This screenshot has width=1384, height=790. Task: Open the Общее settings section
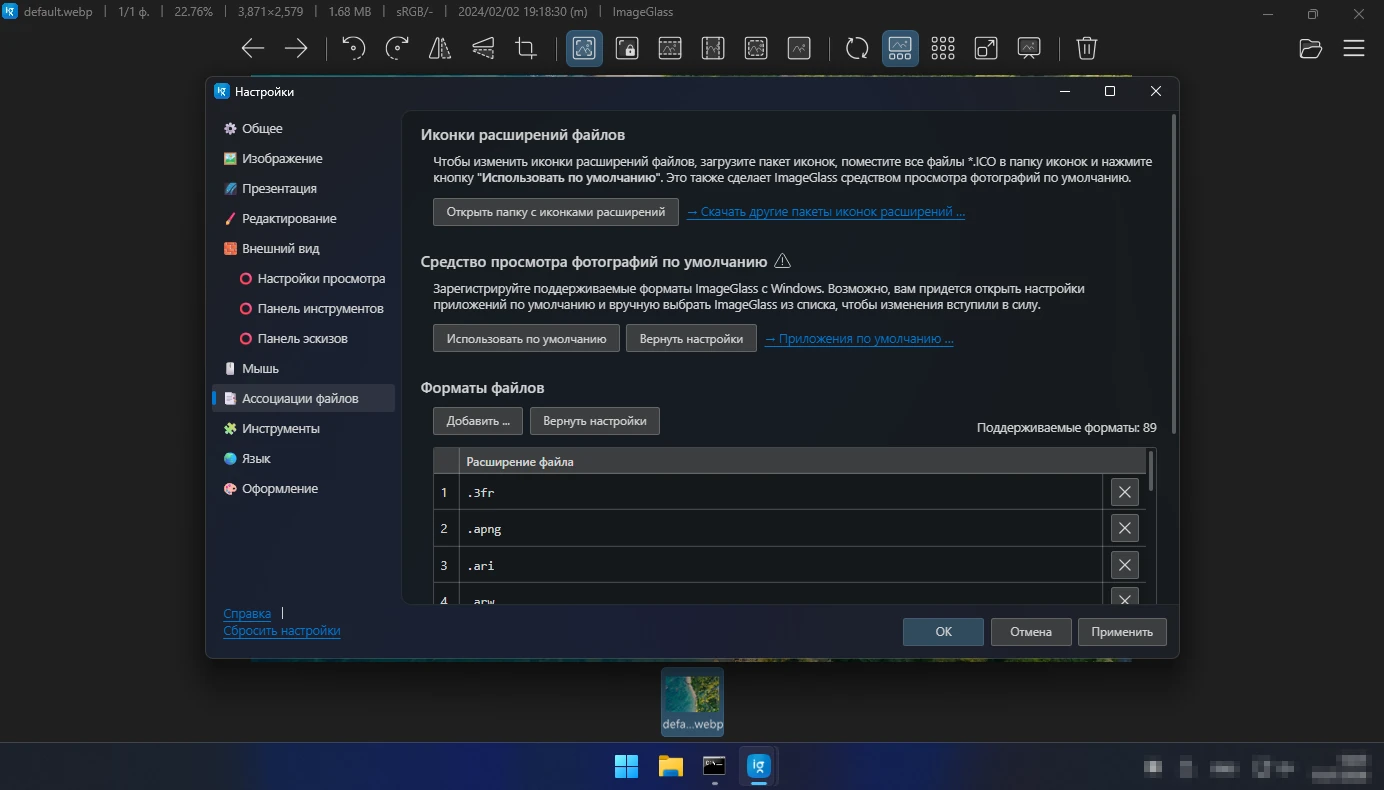pos(304,128)
